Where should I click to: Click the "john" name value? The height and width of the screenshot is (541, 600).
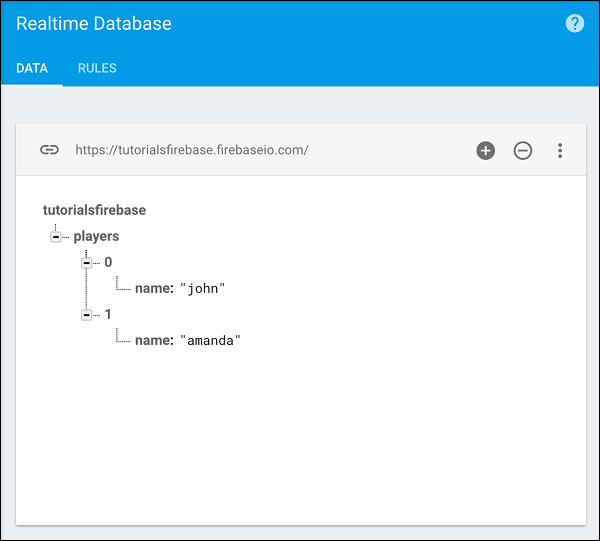[203, 289]
